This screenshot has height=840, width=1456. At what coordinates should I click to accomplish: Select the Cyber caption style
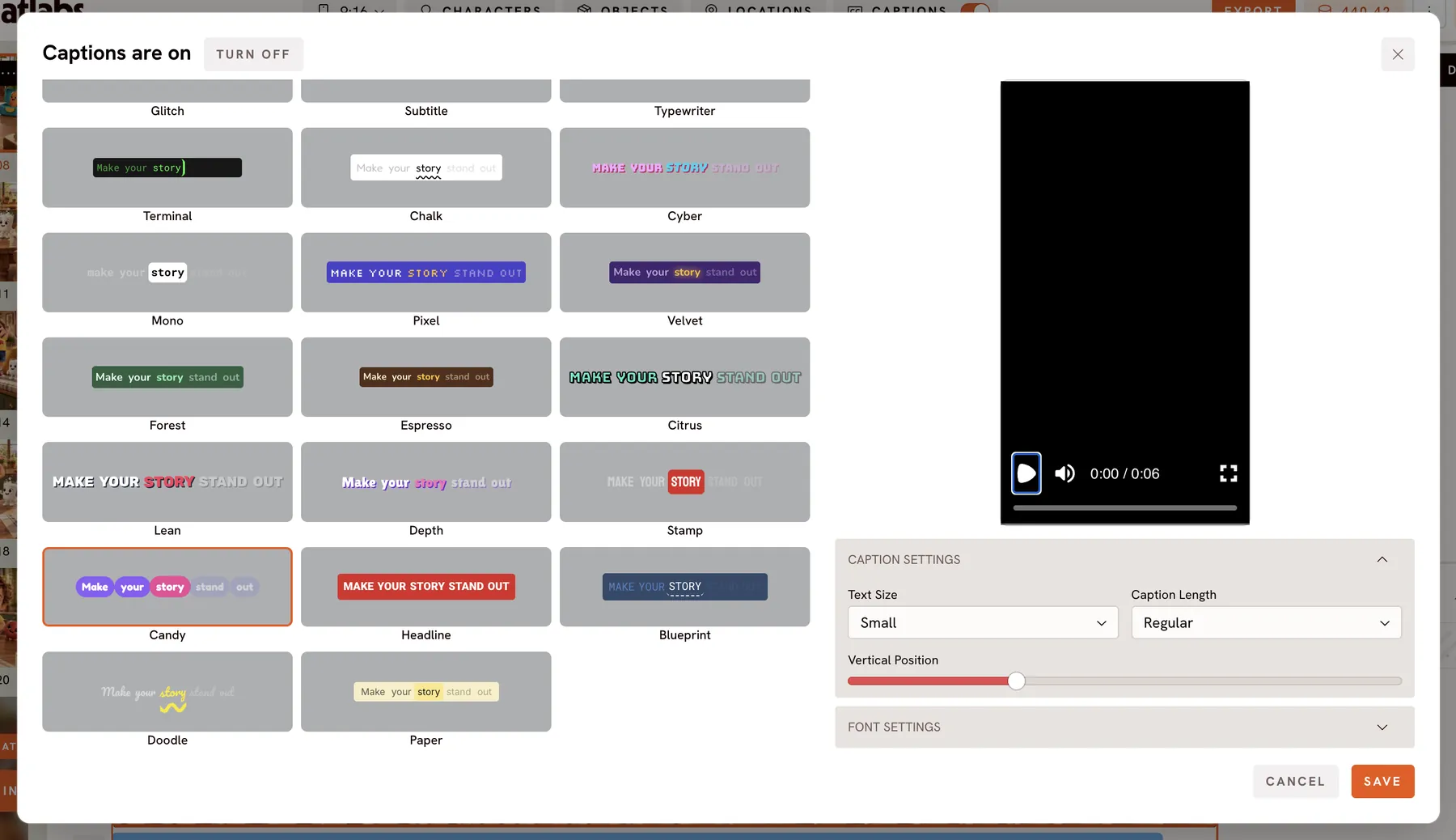(x=684, y=168)
